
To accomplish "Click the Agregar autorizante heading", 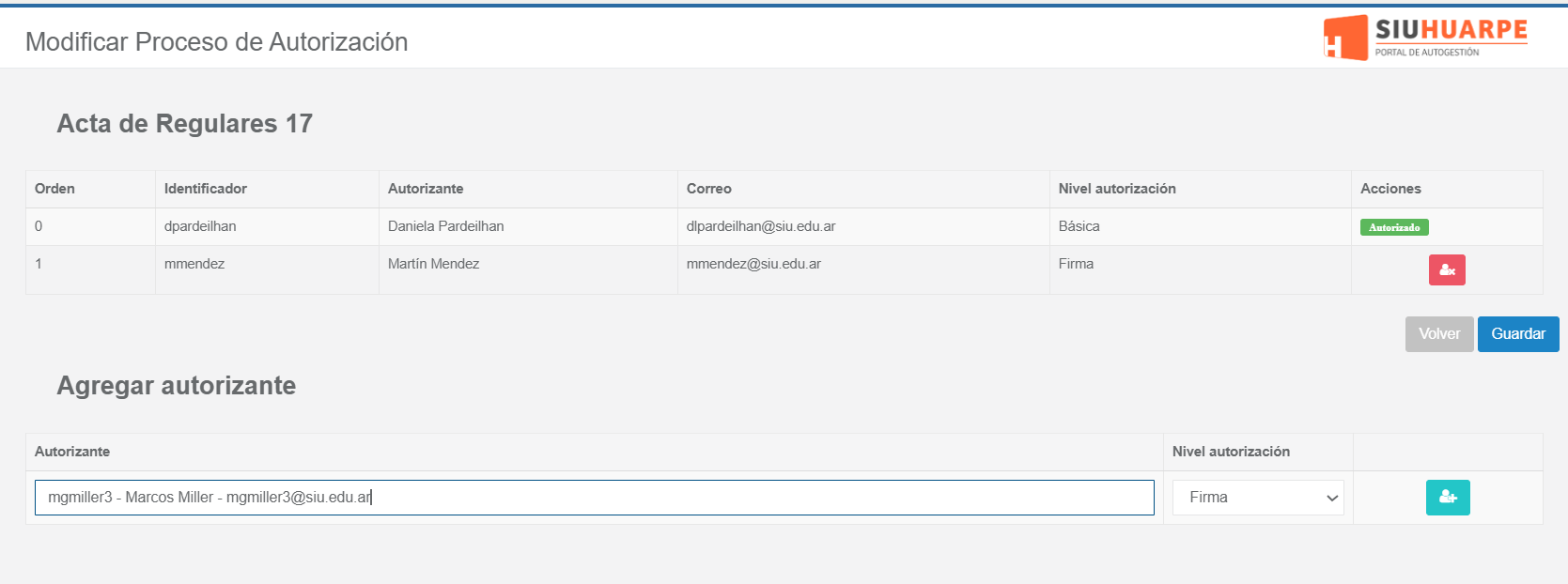I will [177, 386].
